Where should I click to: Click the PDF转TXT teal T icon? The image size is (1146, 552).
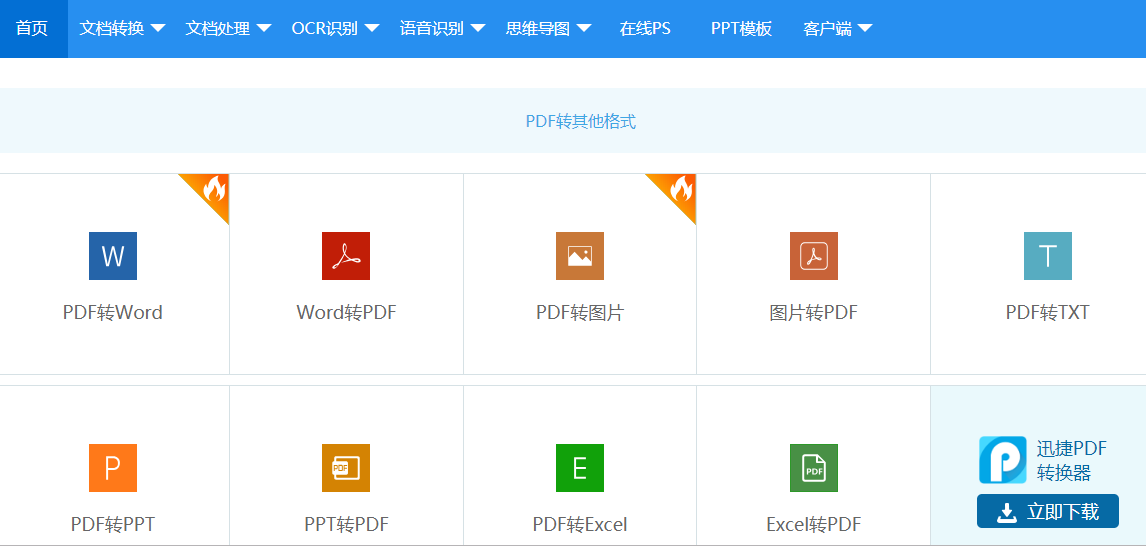pyautogui.click(x=1047, y=256)
